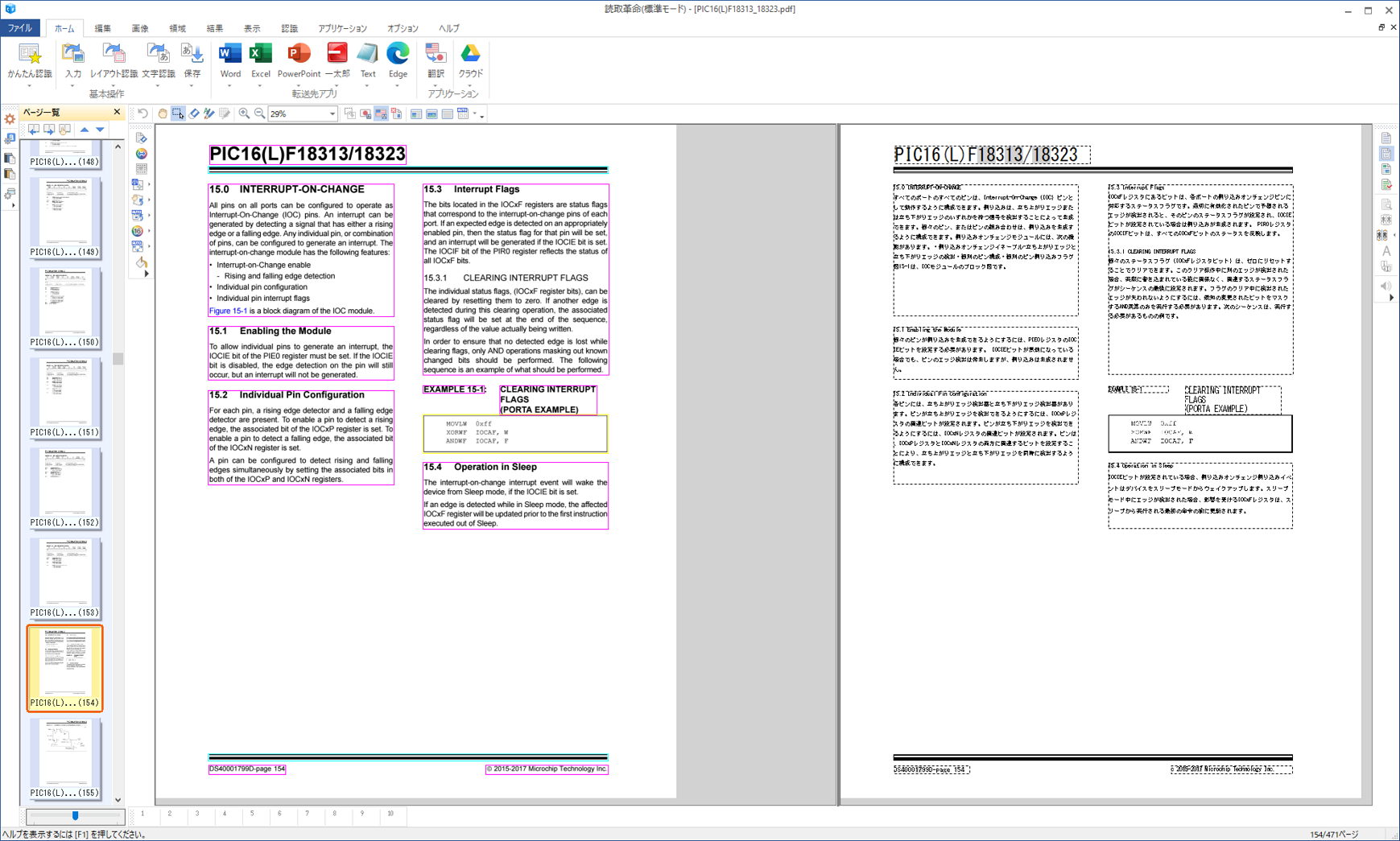Expand the Excel button dropdown arrow

[260, 85]
